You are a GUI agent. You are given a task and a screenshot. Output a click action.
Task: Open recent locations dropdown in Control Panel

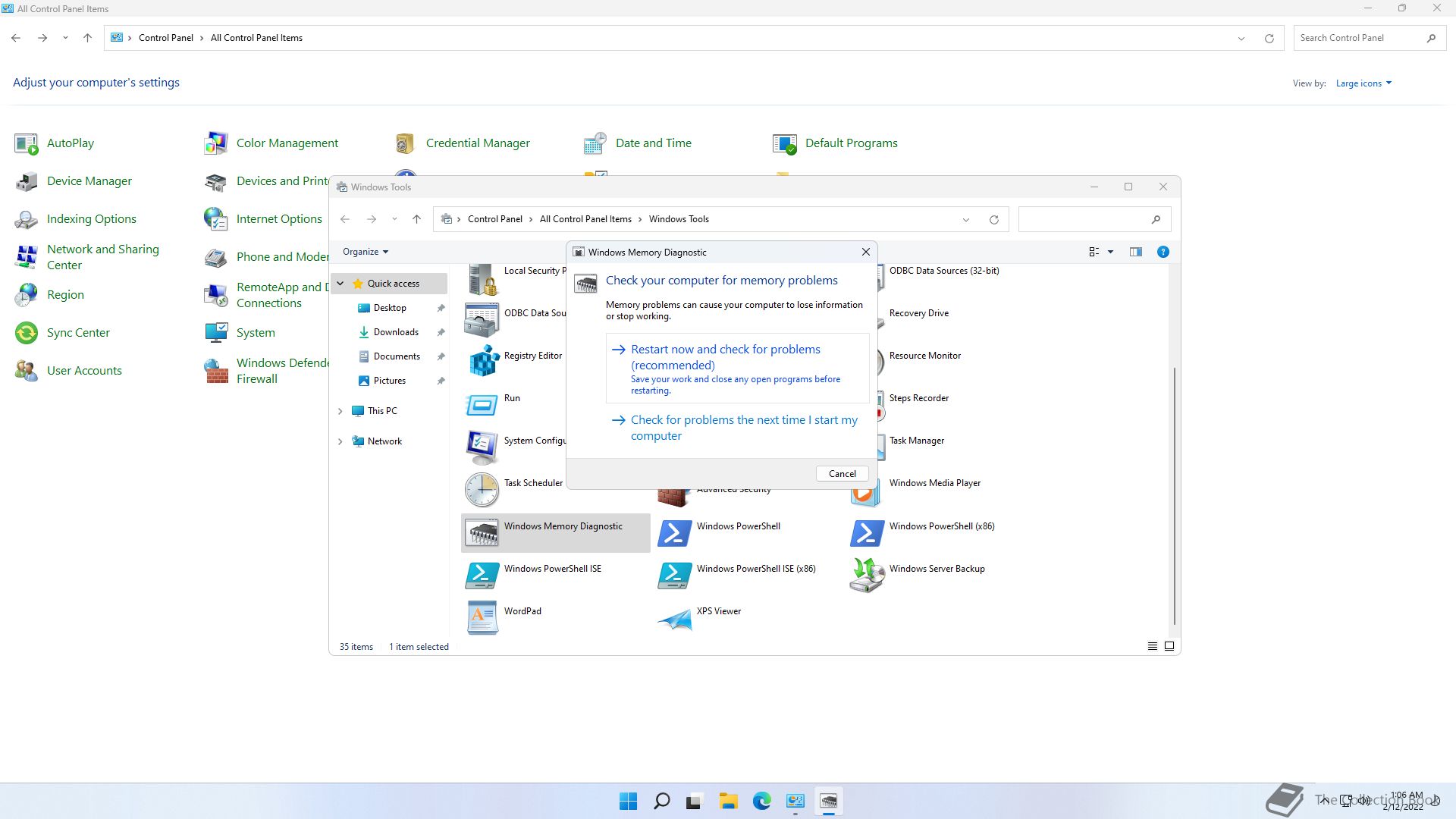[x=65, y=38]
